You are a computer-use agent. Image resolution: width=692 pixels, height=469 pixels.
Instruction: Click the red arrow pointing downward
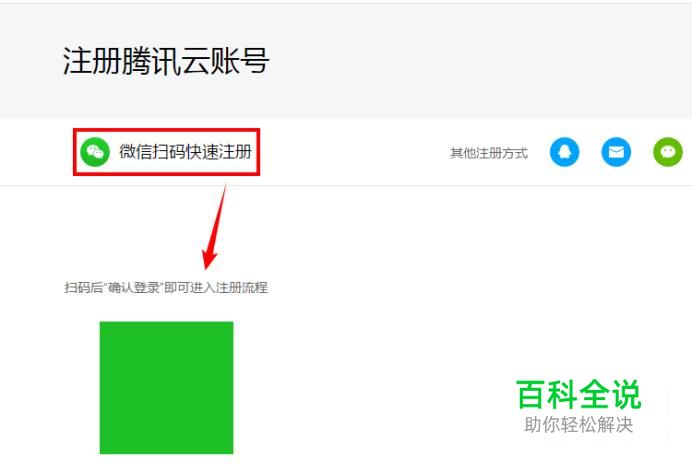tap(215, 227)
